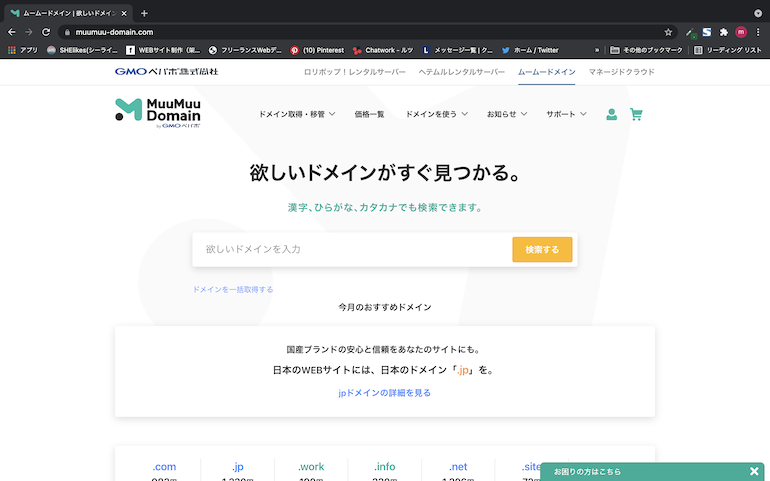Go to ロリポップ！レンタルサーバー
770x481 pixels.
coord(355,72)
